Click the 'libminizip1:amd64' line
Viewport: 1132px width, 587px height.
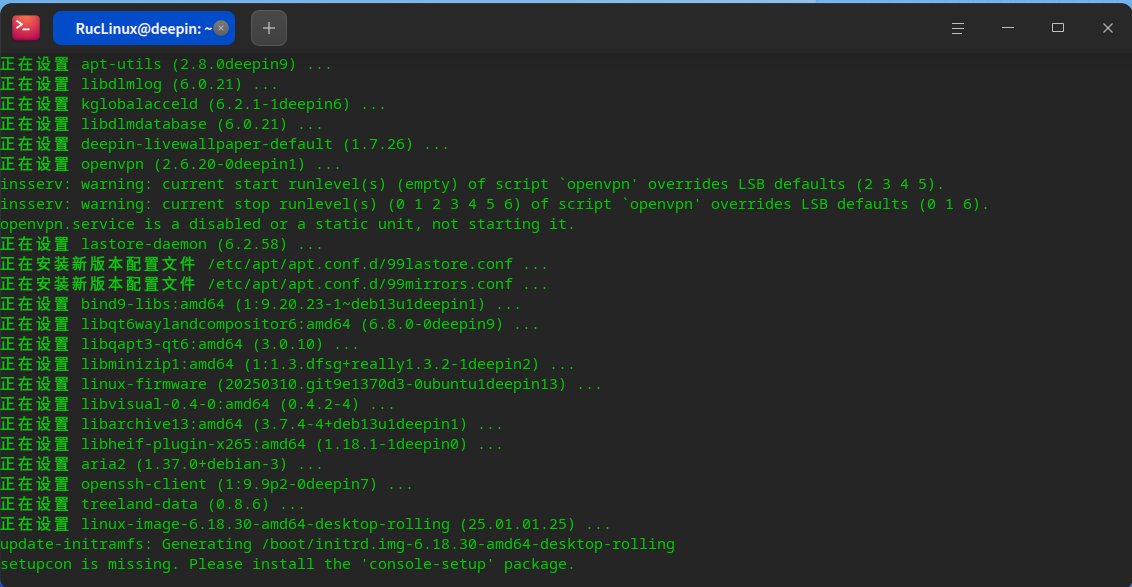(x=287, y=365)
